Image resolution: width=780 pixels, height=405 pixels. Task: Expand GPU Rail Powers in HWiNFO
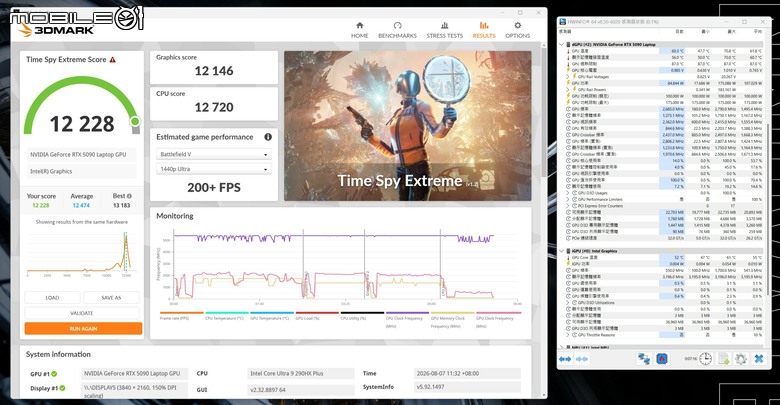point(568,90)
